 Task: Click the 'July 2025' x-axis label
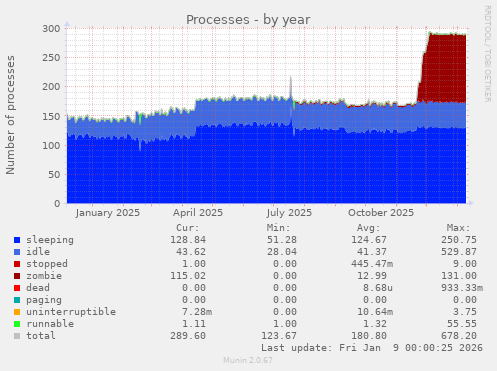[289, 213]
